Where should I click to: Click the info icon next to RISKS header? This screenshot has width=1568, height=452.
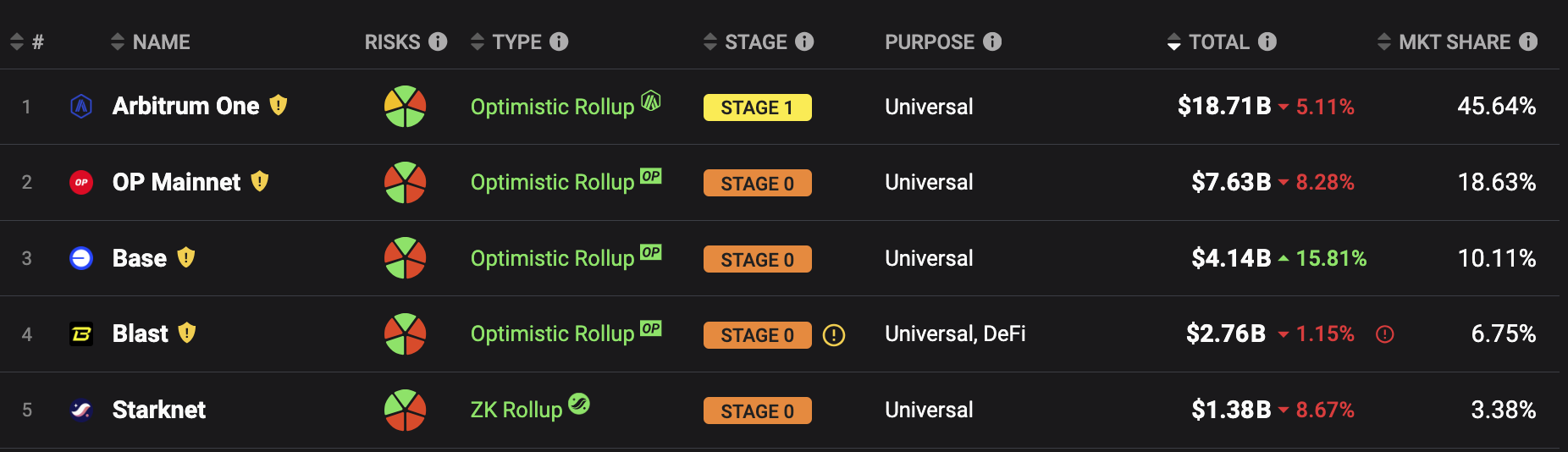point(438,41)
